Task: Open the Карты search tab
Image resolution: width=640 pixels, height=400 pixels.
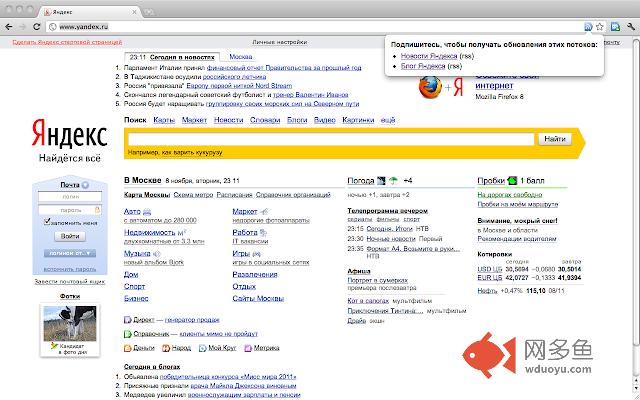Action: coord(164,120)
